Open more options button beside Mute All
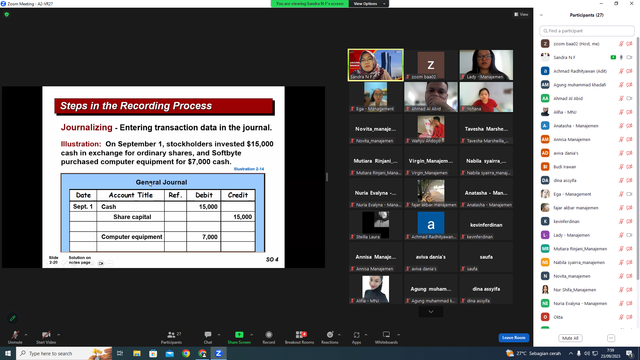Image resolution: width=640 pixels, height=360 pixels. coord(611,338)
